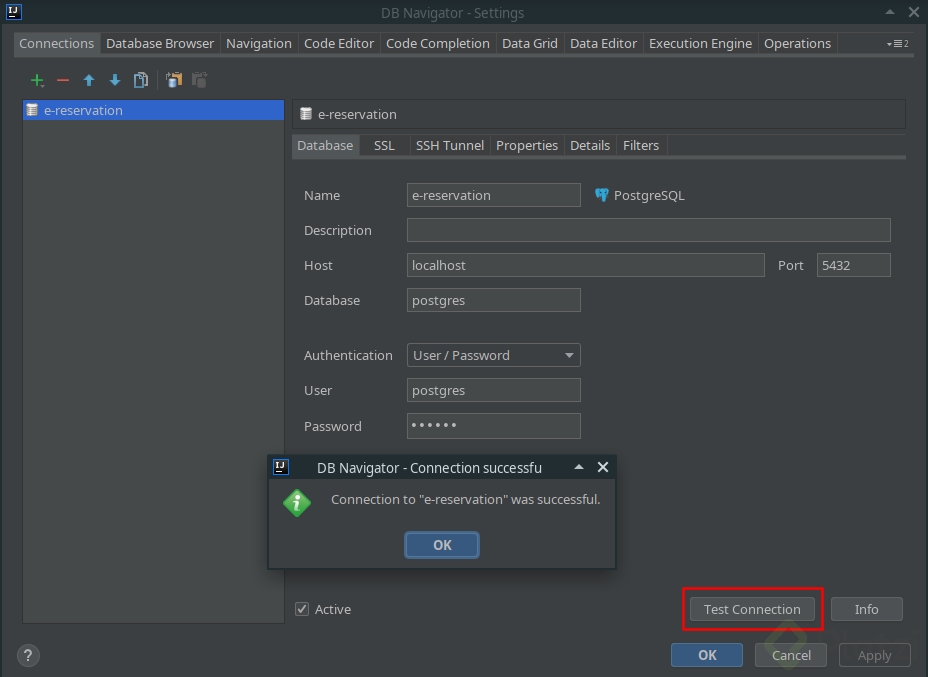This screenshot has height=677, width=928.
Task: Select the Database sub-tab
Action: (x=325, y=146)
